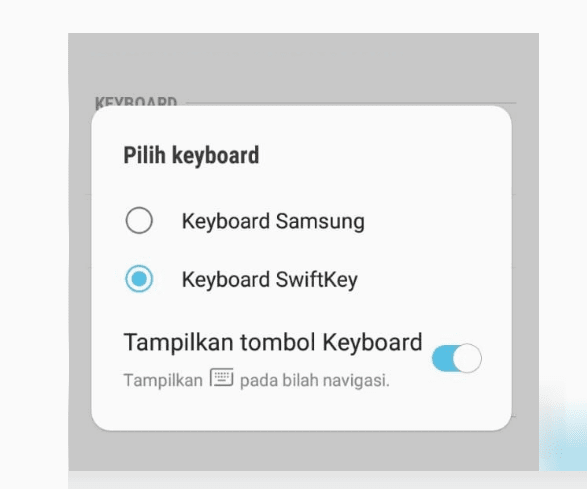The height and width of the screenshot is (489, 587).
Task: Click the "Tampilkan tombol Keyboard" setting title
Action: pyautogui.click(x=273, y=342)
